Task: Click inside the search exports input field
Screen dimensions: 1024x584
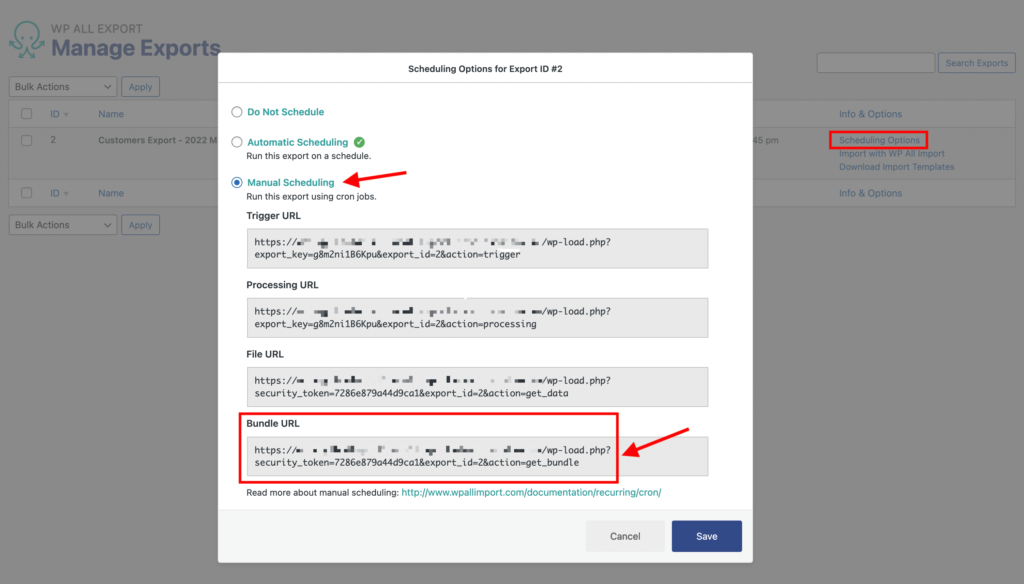Action: coord(875,62)
